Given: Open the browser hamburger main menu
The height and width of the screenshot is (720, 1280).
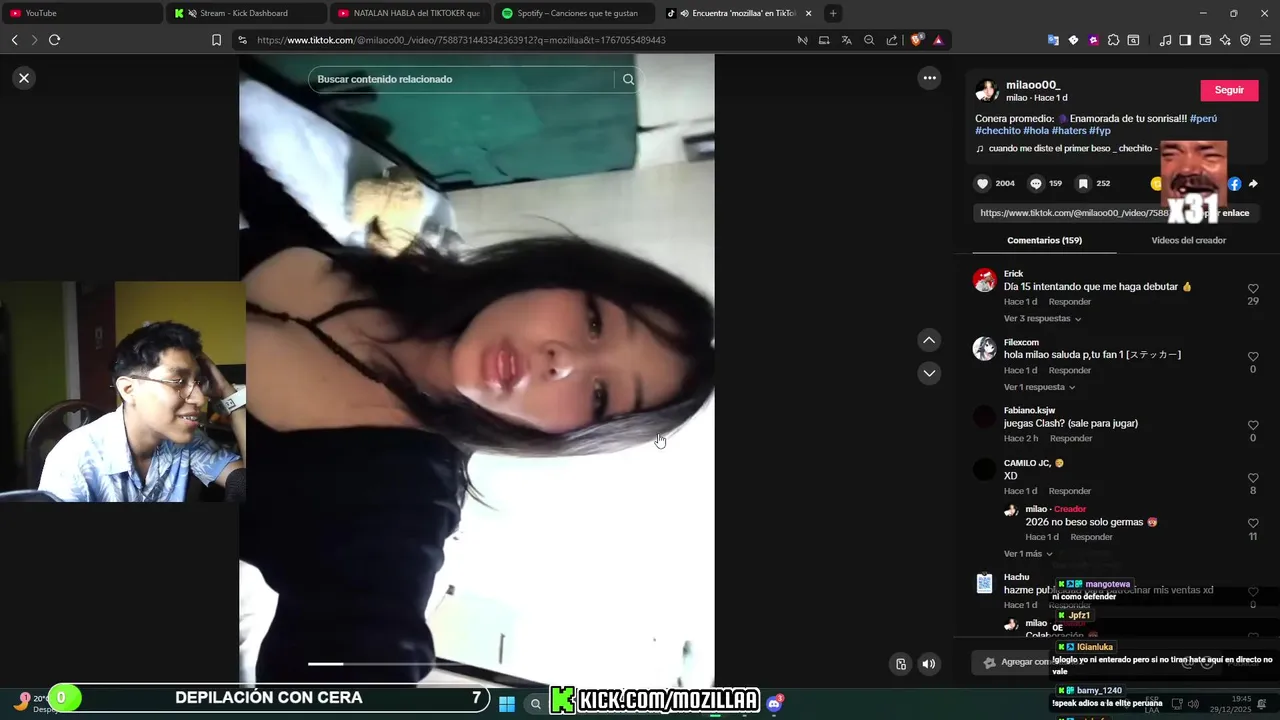Looking at the screenshot, I should (x=1266, y=40).
